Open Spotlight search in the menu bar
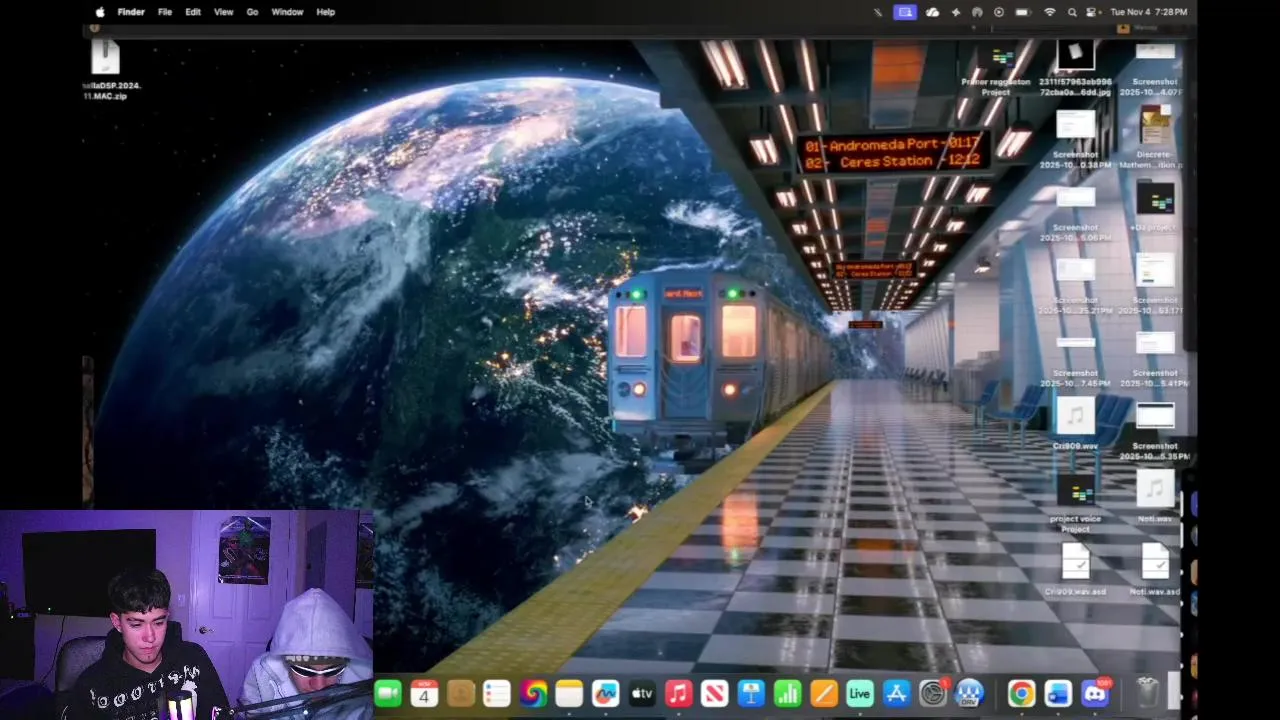The height and width of the screenshot is (720, 1280). point(1073,12)
